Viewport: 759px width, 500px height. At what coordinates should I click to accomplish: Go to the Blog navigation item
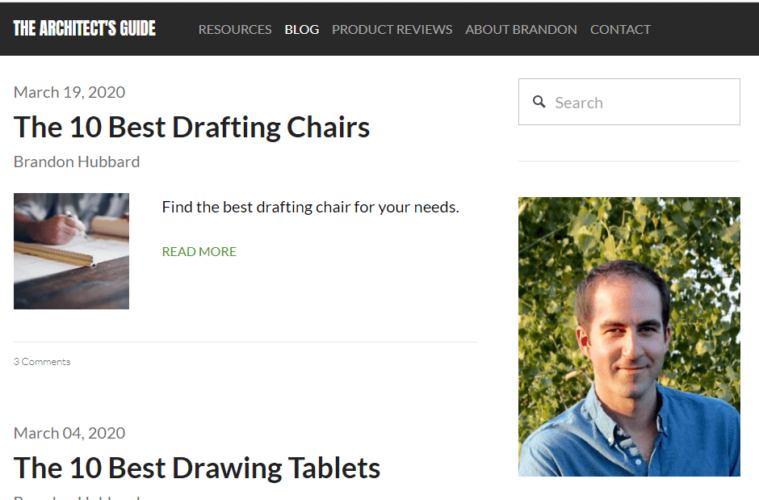pyautogui.click(x=301, y=29)
